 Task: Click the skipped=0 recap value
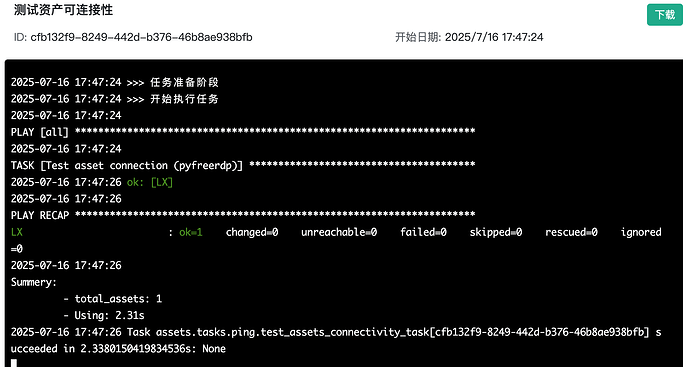(496, 232)
